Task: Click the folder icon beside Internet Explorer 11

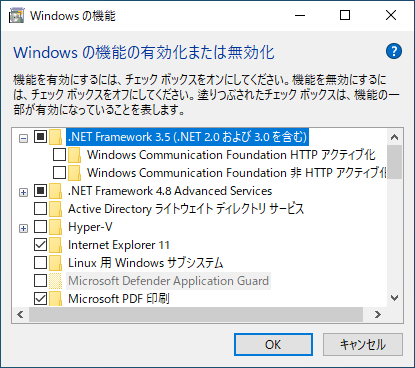Action: point(55,245)
